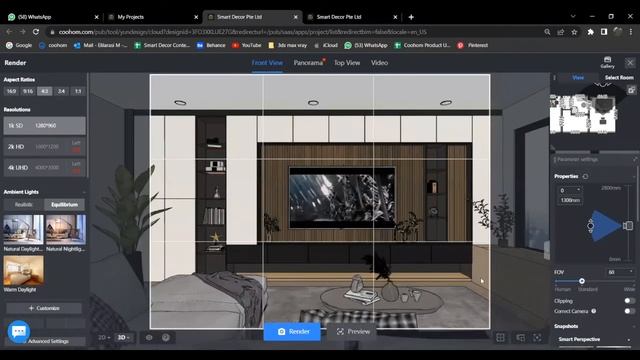Click the camera icon on height diagram
This screenshot has width=640, height=360.
pyautogui.click(x=628, y=225)
